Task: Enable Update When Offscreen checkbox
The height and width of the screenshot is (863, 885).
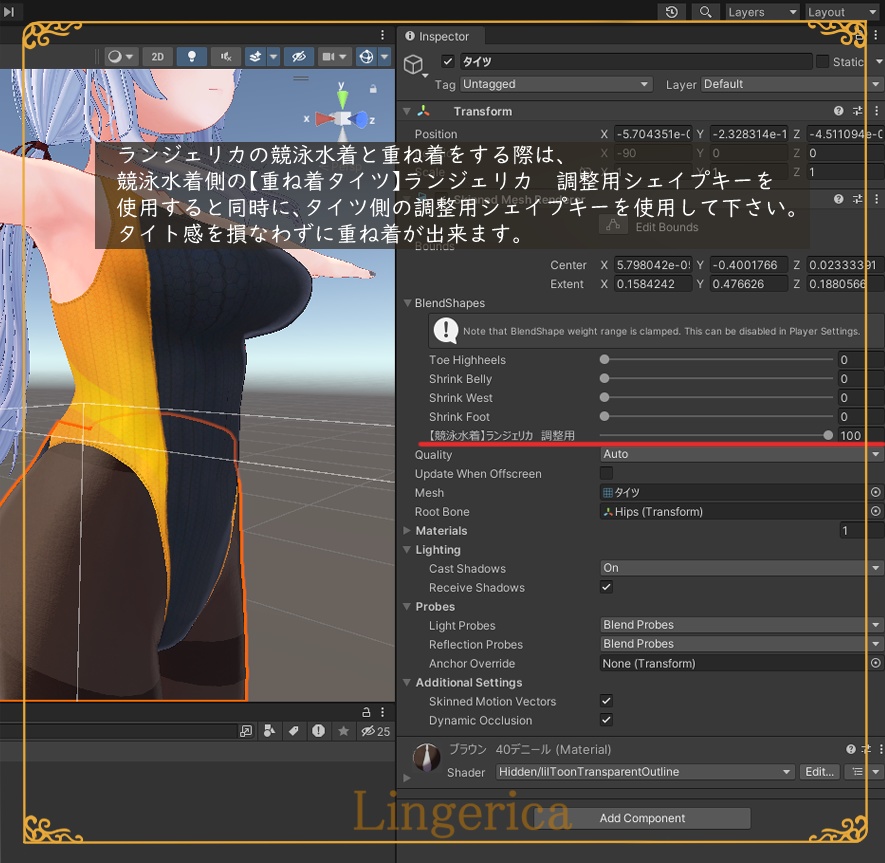Action: point(606,473)
